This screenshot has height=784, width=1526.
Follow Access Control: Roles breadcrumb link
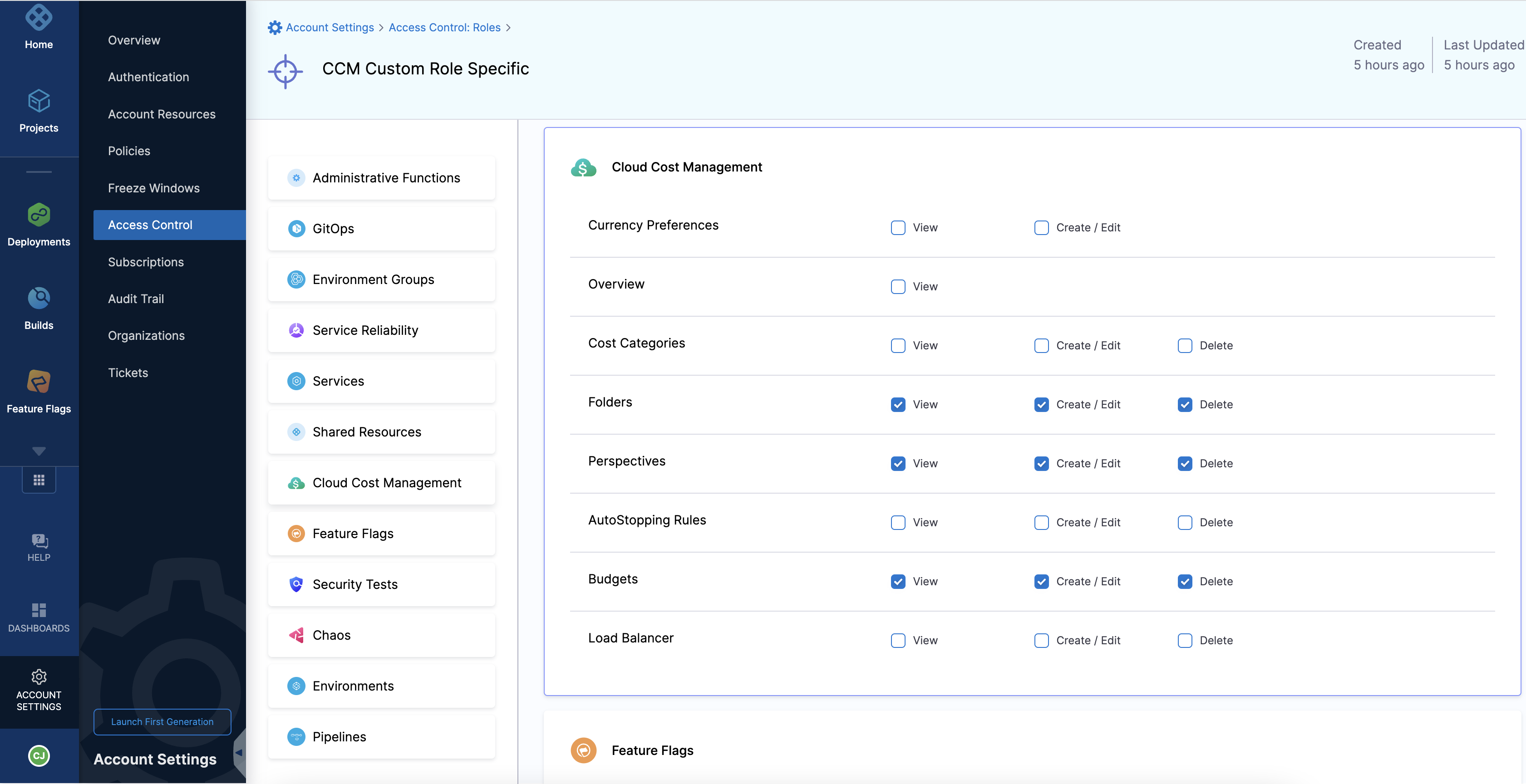[444, 27]
